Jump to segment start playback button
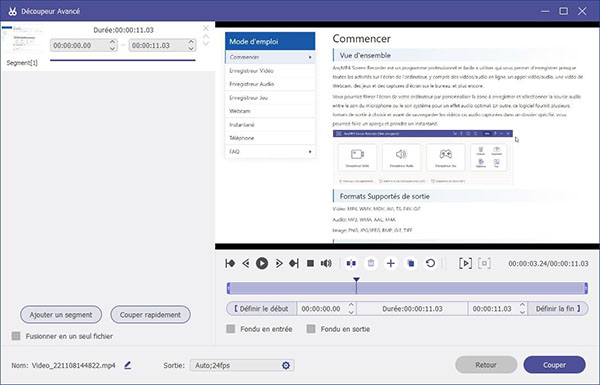 (x=230, y=263)
